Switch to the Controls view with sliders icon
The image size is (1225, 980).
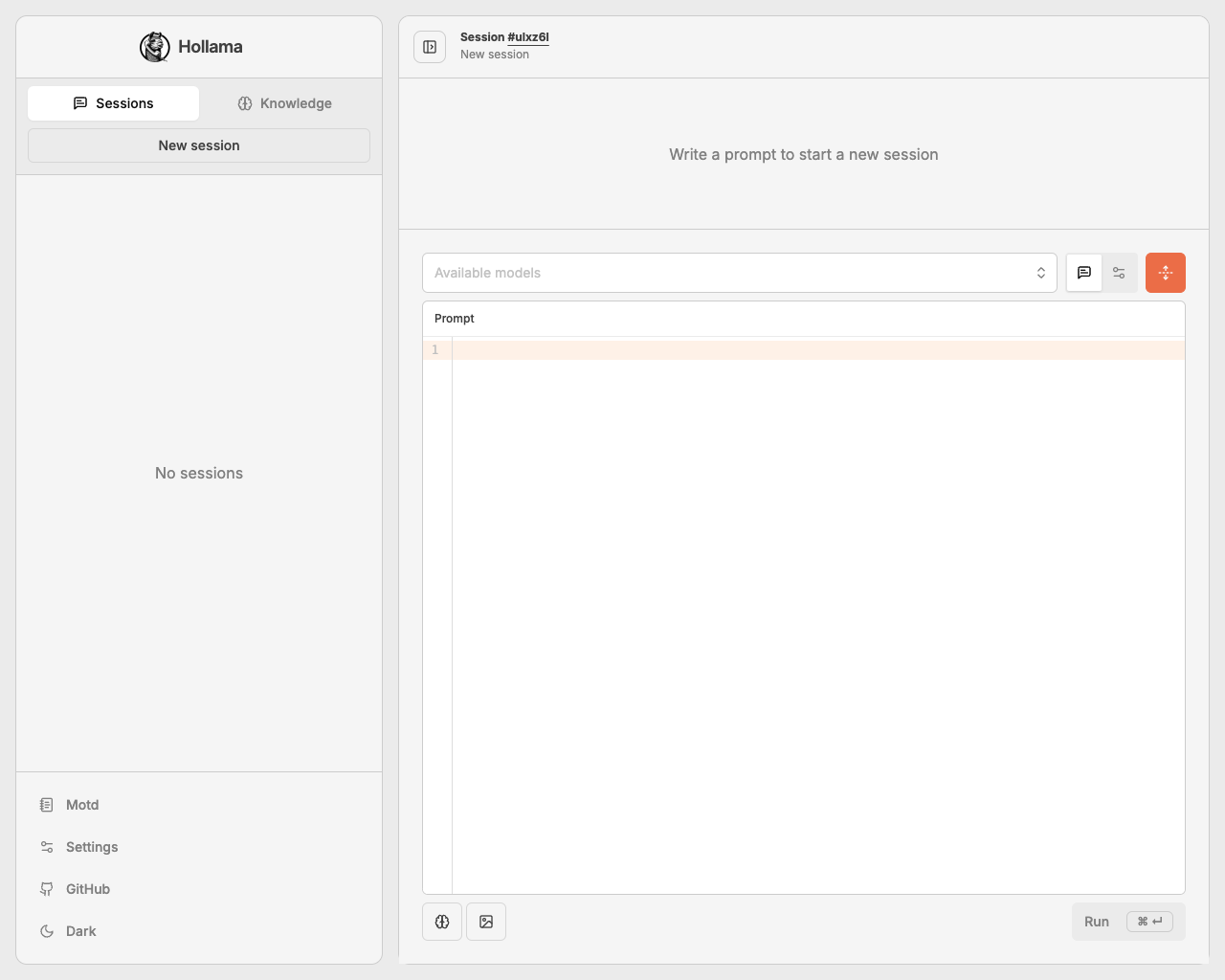point(1119,273)
